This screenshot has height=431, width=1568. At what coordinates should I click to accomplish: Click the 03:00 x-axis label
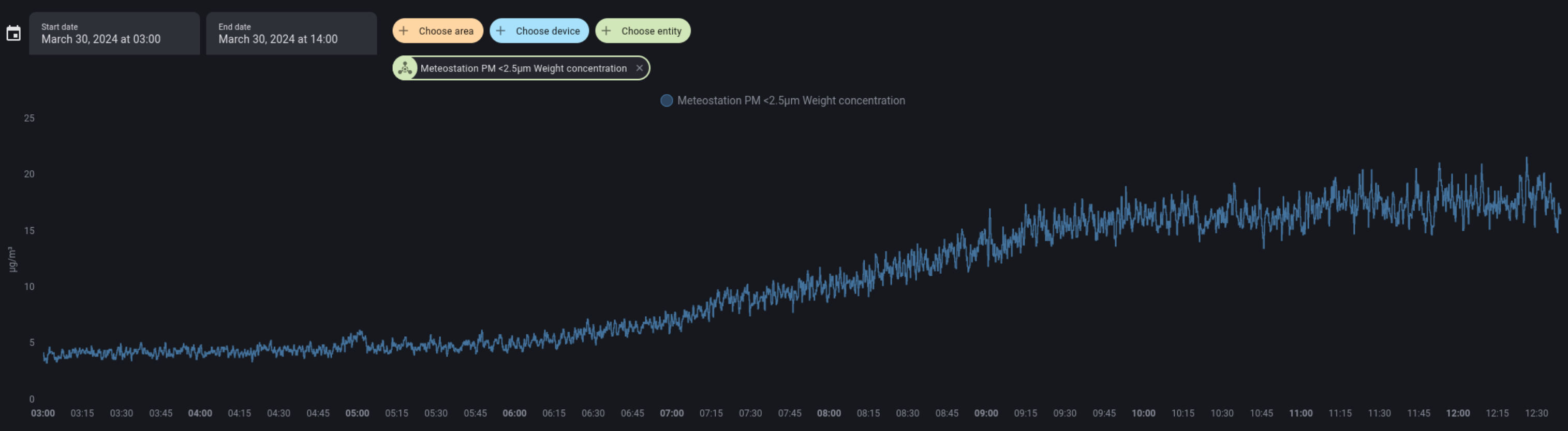click(42, 413)
